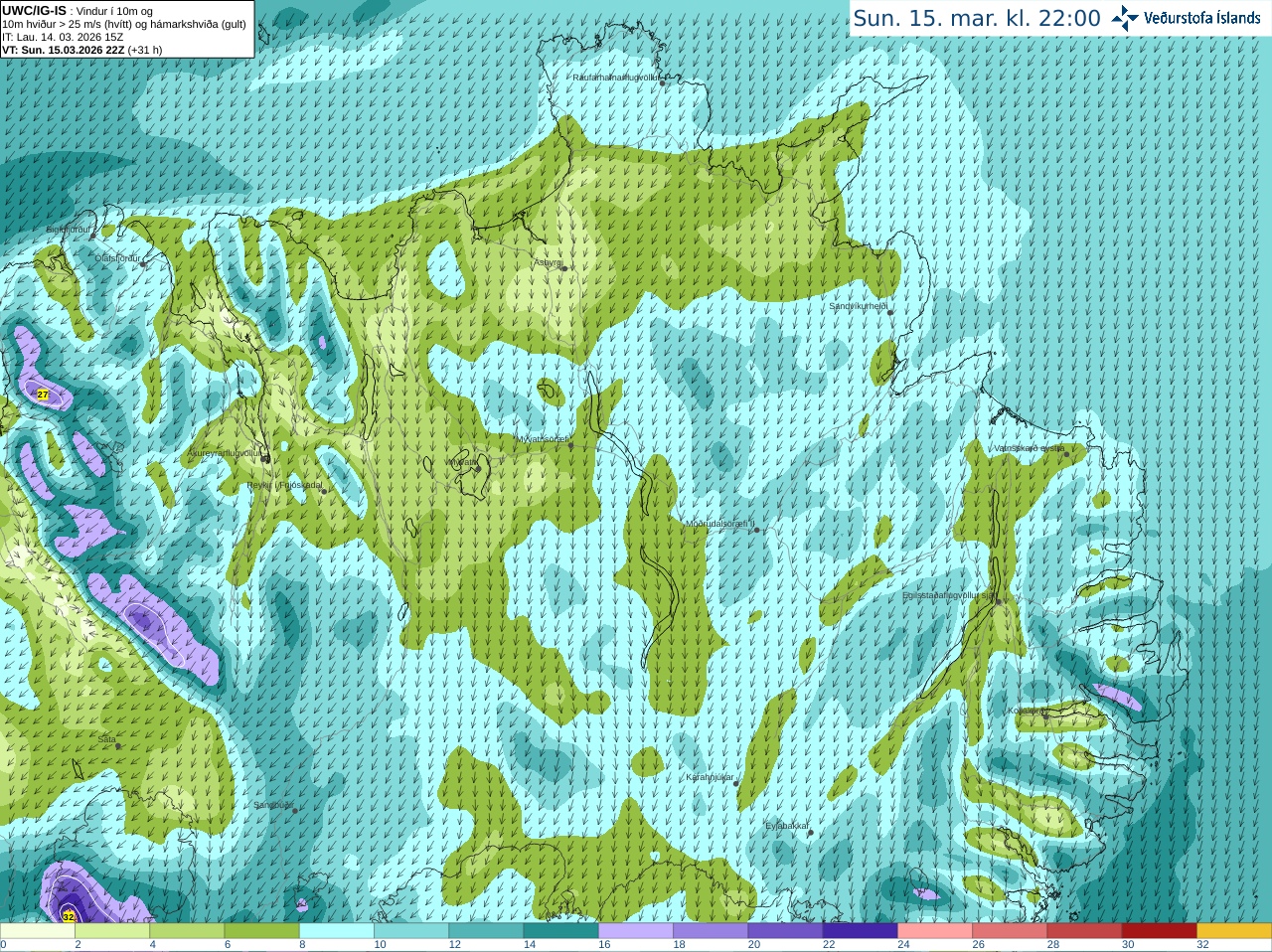1272x952 pixels.
Task: Click the 10–12 m/s light teal legend swatch
Action: click(x=411, y=931)
